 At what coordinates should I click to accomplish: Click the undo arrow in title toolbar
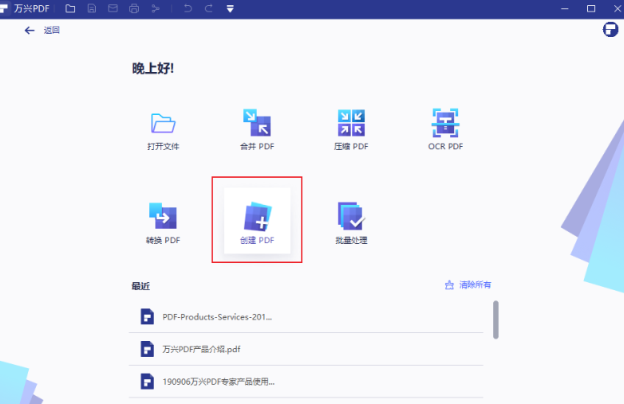[188, 8]
